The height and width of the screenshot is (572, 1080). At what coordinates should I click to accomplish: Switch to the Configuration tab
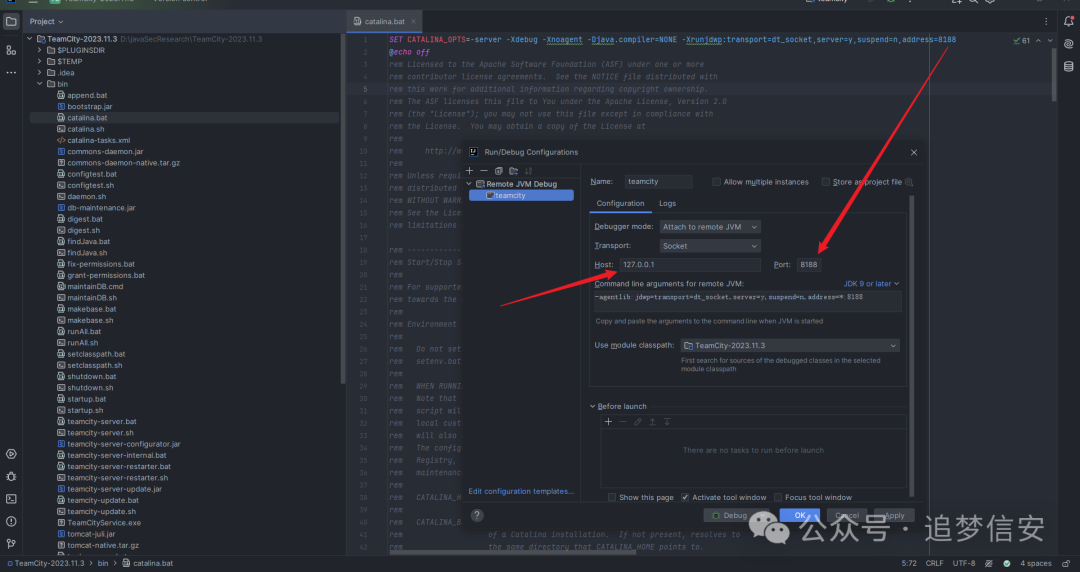620,203
